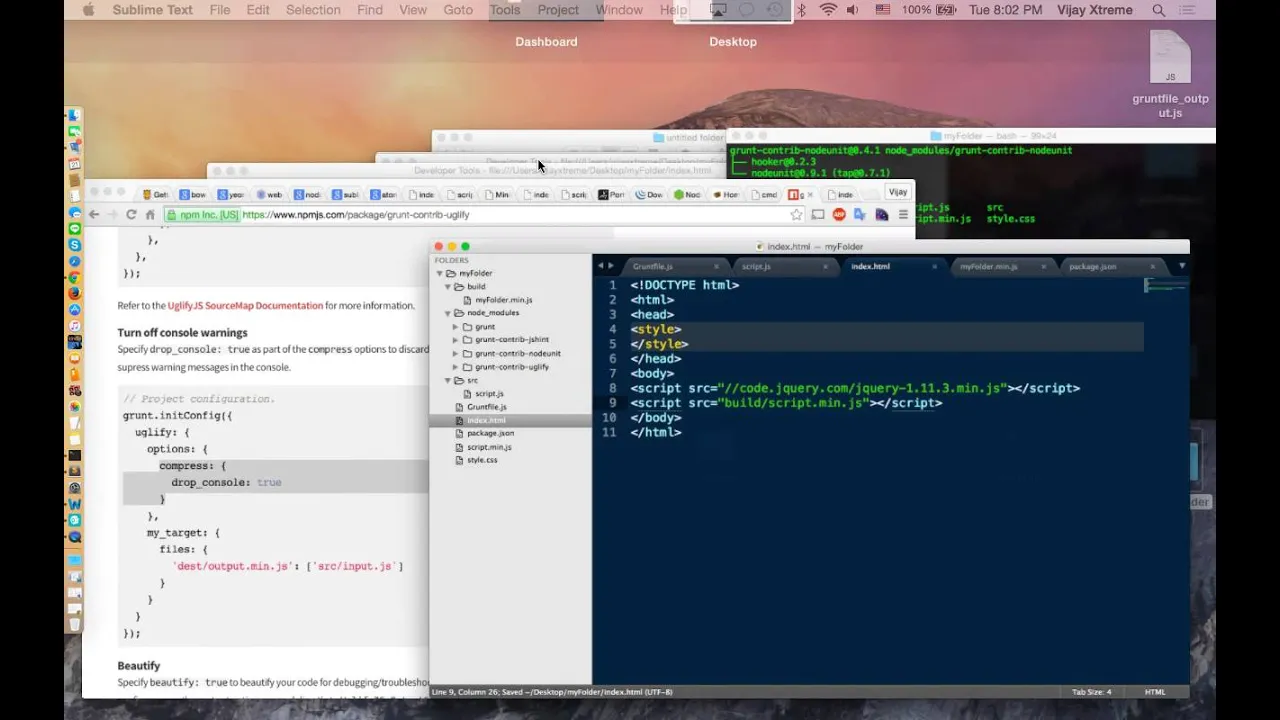Click line 4 <style> in the editor
Screen dimensions: 1280x720
[656, 329]
